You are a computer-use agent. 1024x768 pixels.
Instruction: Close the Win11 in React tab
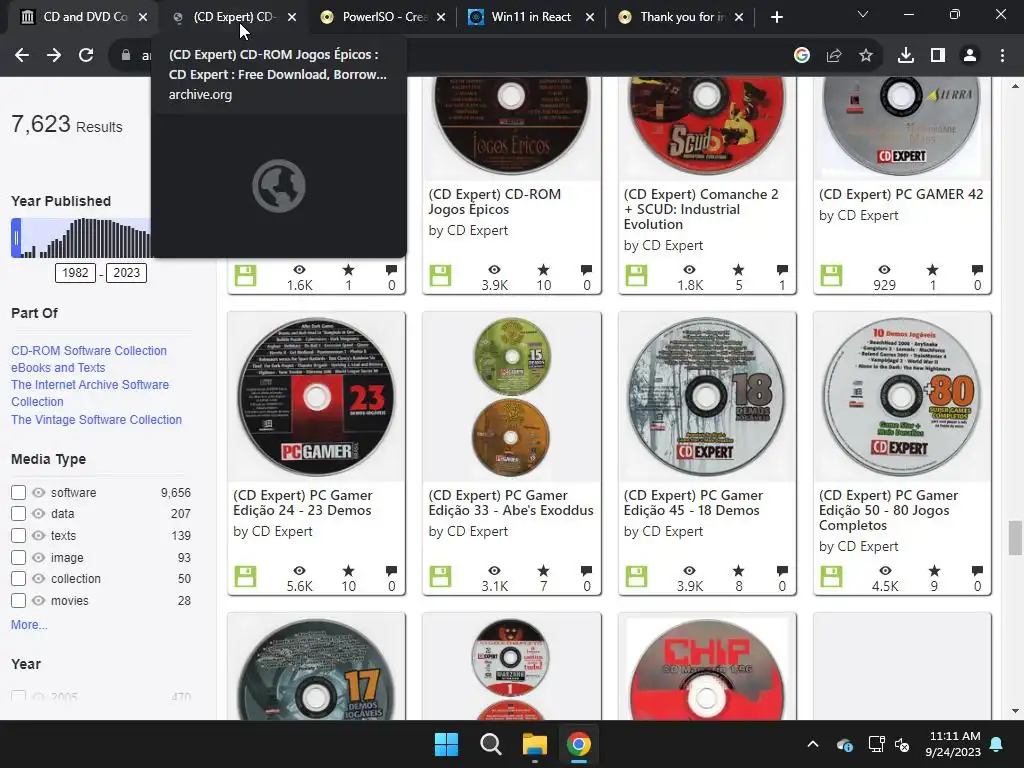click(590, 17)
